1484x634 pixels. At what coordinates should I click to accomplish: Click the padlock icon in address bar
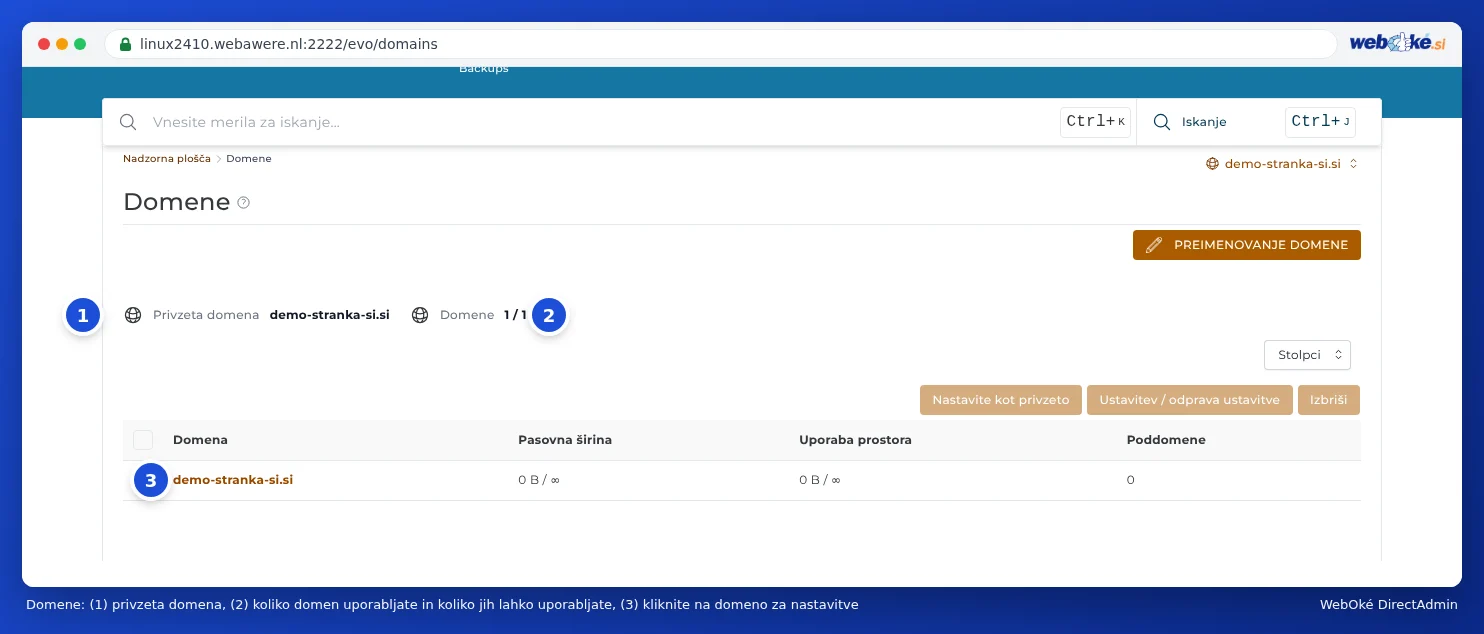coord(125,44)
